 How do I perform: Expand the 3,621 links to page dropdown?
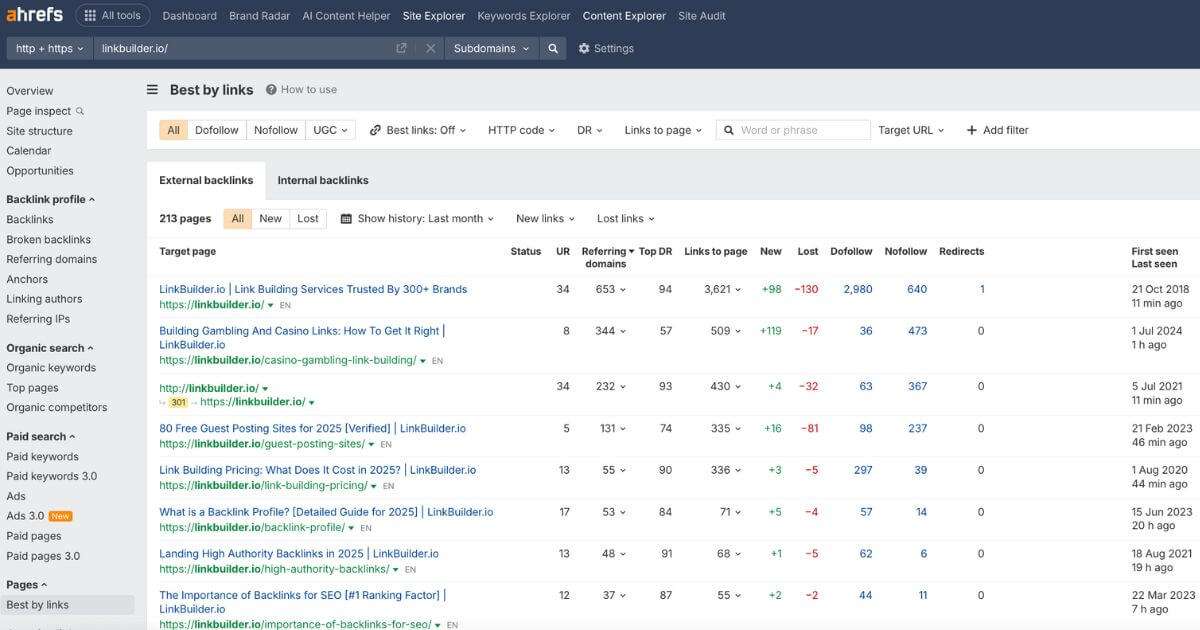pos(723,289)
